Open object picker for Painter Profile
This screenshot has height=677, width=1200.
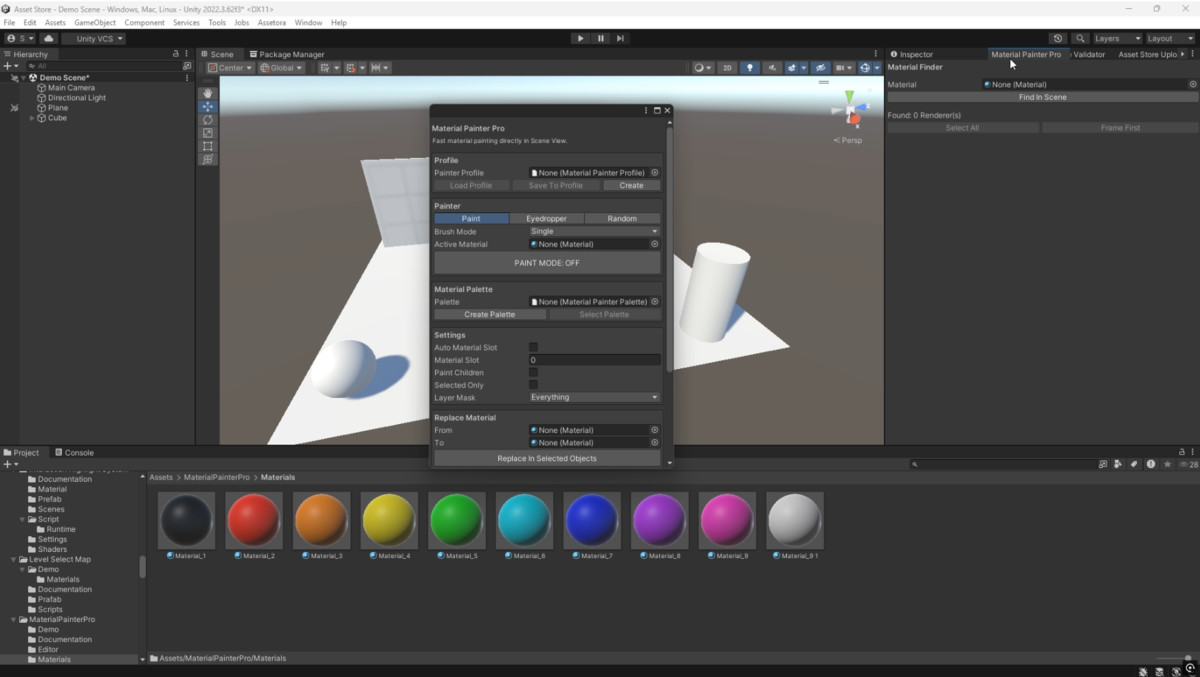click(x=655, y=173)
